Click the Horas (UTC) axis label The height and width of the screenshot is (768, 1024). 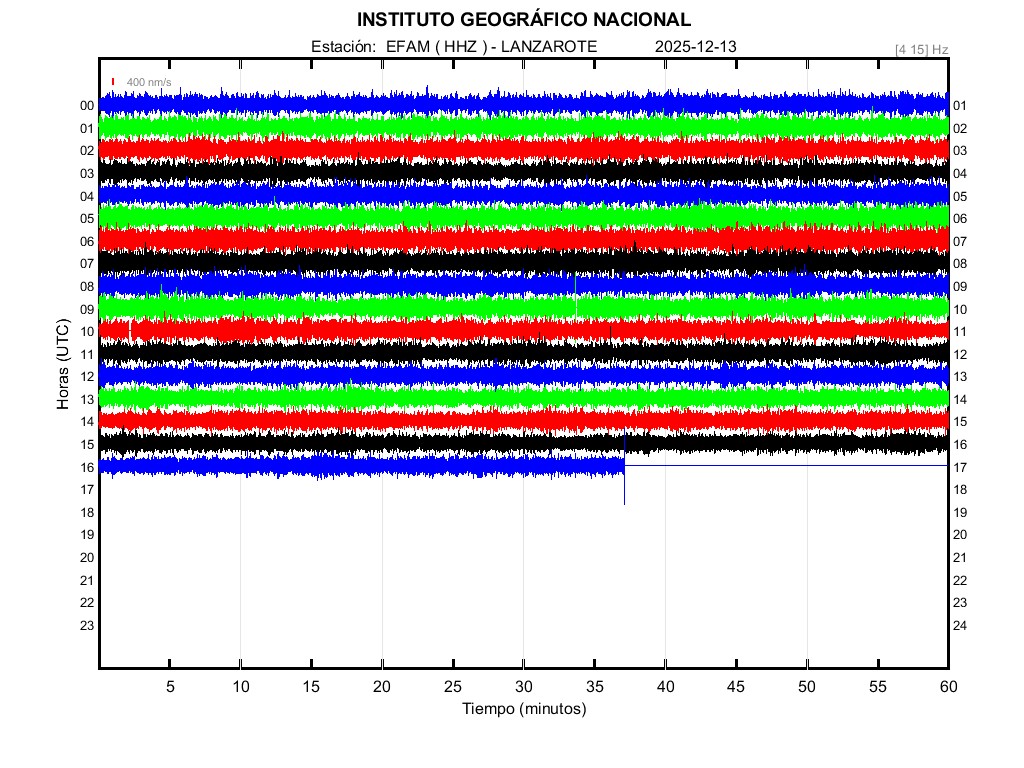pyautogui.click(x=62, y=365)
